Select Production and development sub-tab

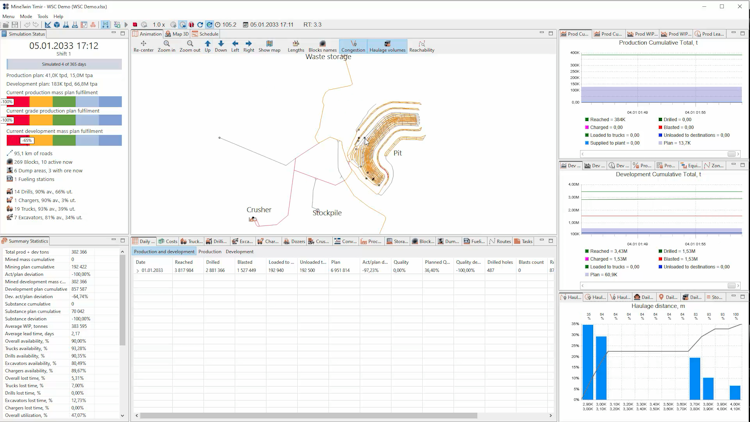tap(164, 252)
